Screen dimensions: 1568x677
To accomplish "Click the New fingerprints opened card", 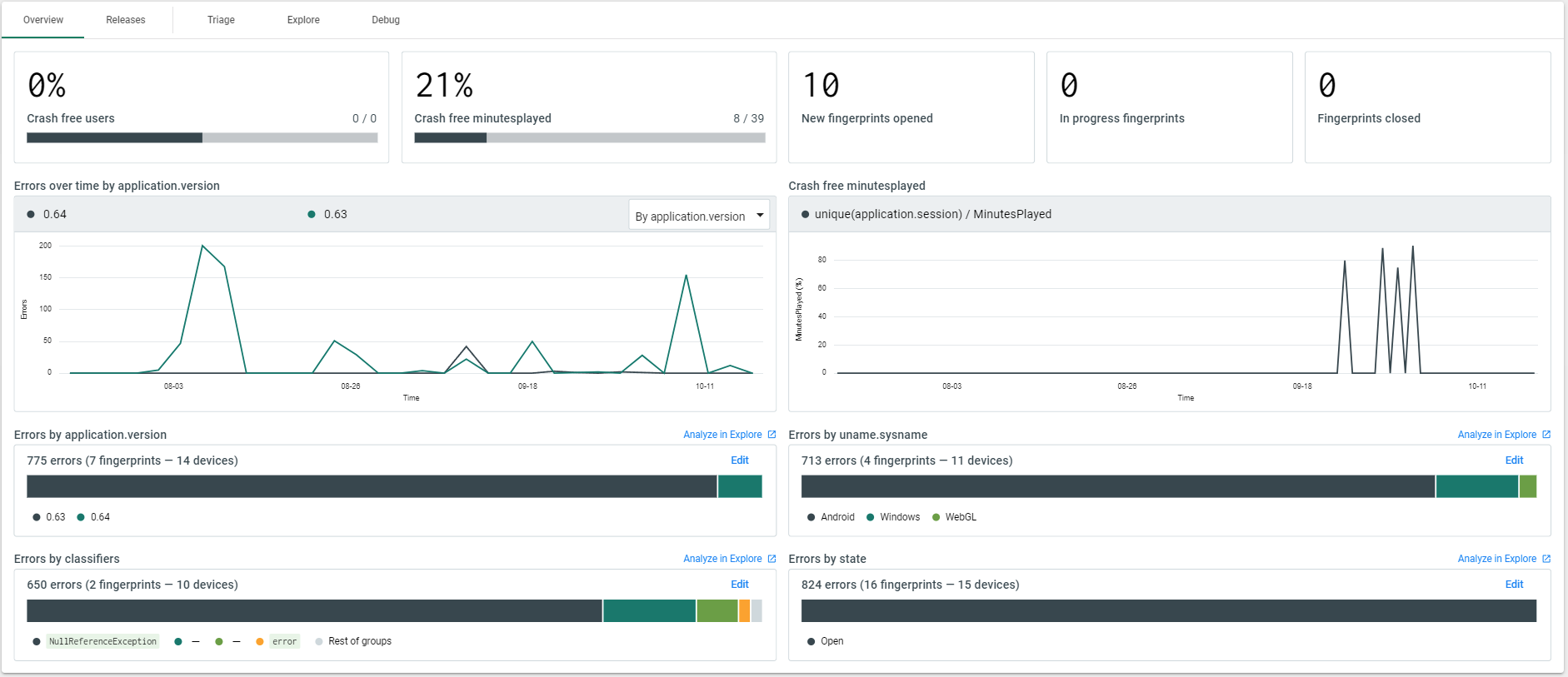I will tap(911, 107).
